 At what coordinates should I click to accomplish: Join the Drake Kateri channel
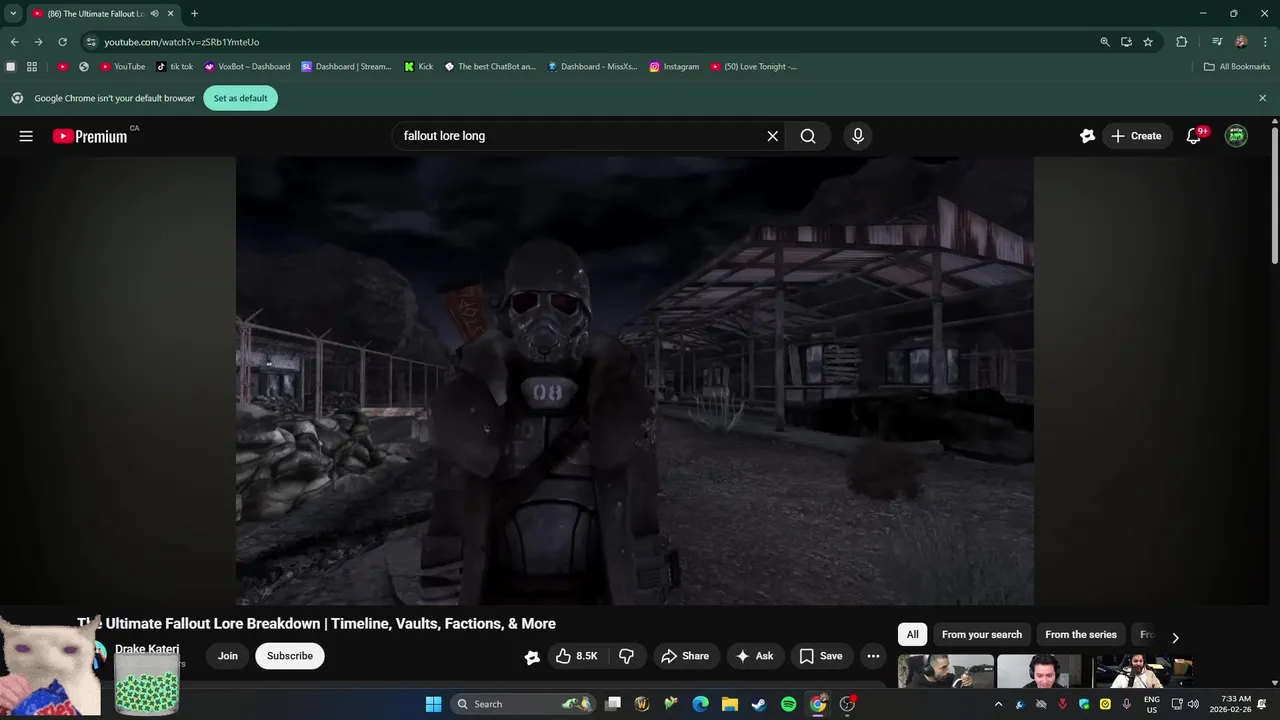[x=228, y=656]
